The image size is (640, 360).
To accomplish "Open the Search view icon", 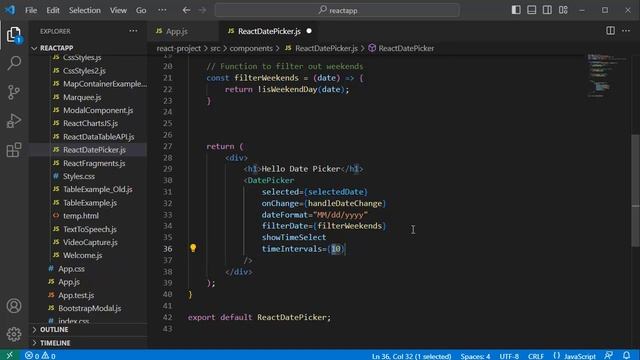I will click(x=14, y=63).
